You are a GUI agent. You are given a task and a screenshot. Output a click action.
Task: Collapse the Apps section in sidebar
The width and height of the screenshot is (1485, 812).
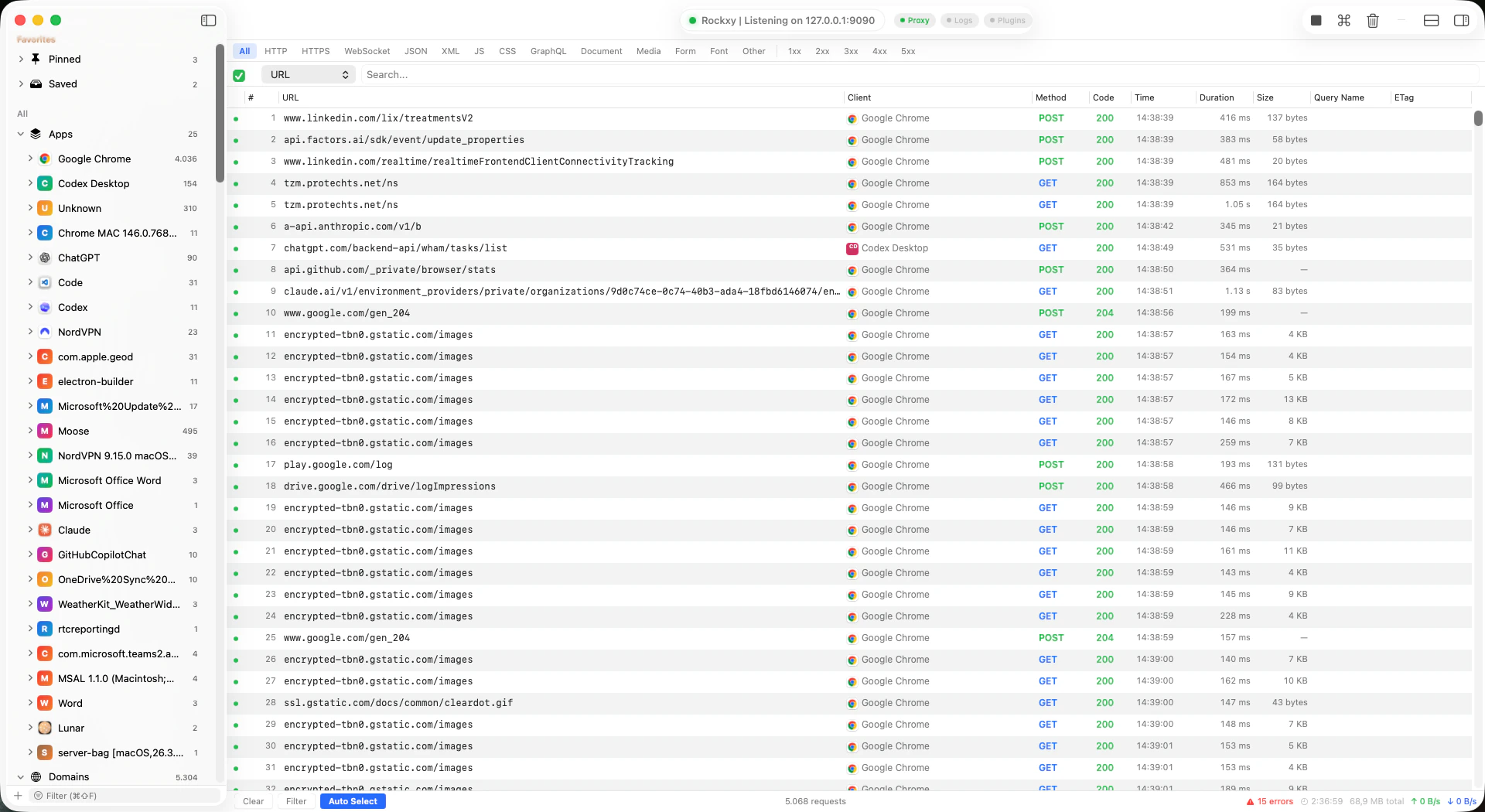pyautogui.click(x=20, y=134)
